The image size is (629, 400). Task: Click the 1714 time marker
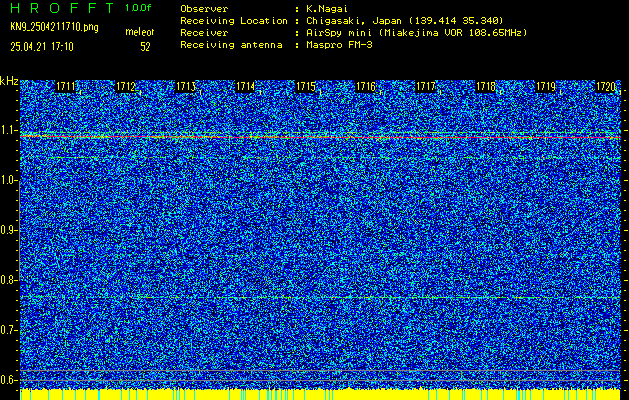coord(245,86)
